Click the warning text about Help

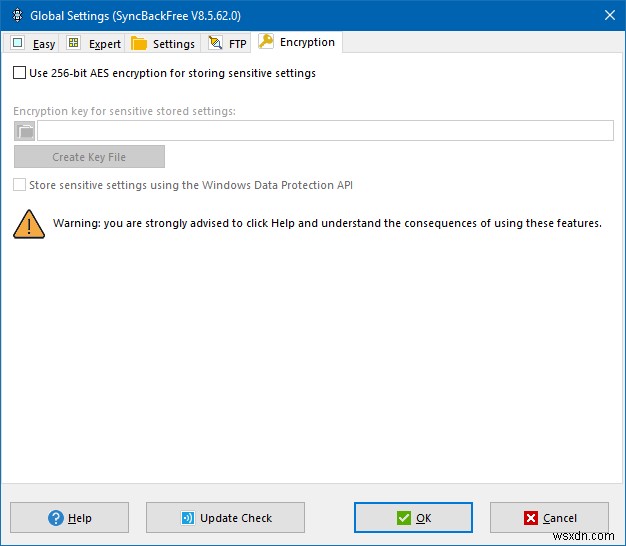tap(327, 223)
